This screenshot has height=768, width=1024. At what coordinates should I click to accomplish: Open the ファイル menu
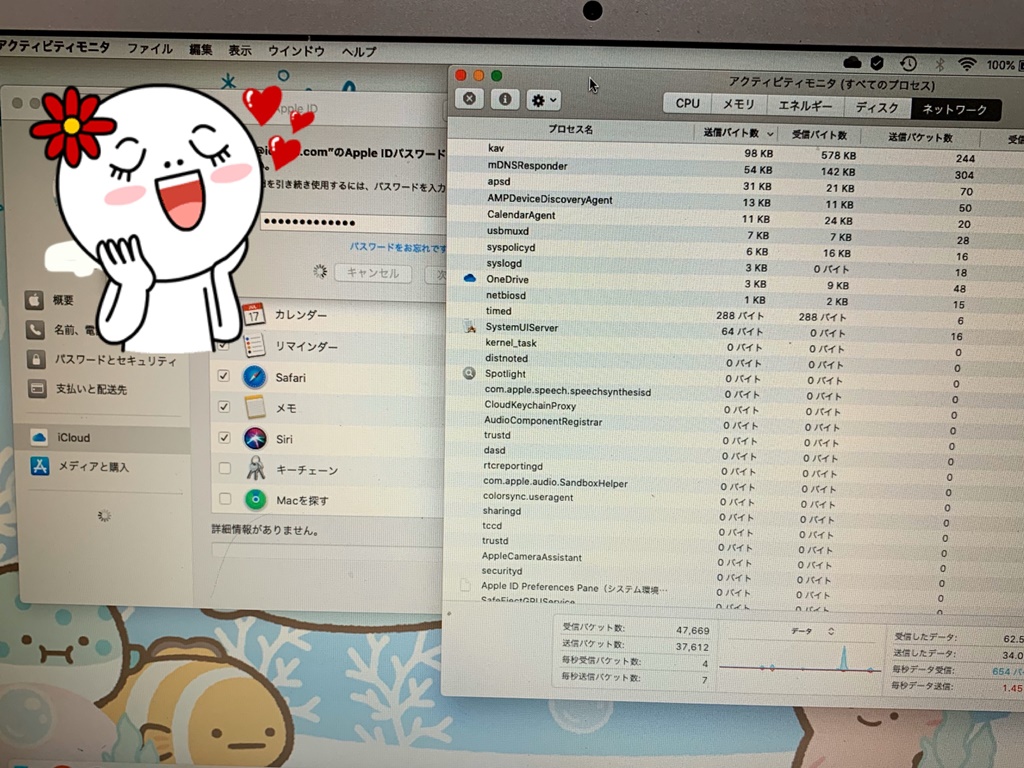point(150,48)
